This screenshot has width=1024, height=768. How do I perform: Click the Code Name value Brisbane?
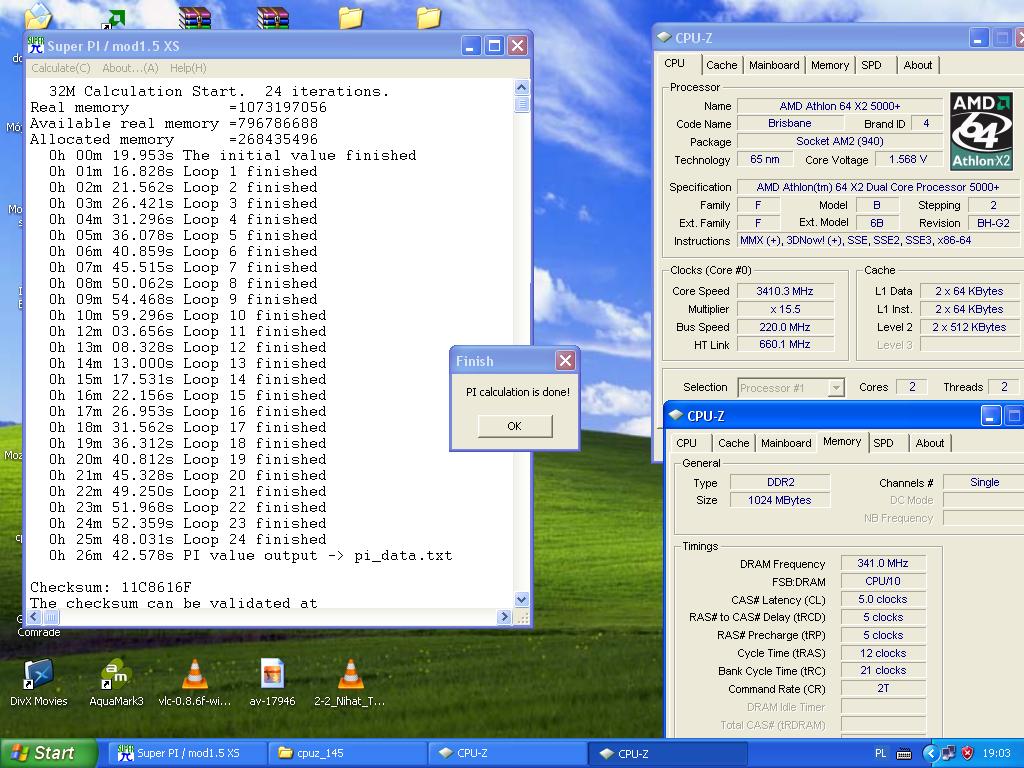click(x=790, y=123)
